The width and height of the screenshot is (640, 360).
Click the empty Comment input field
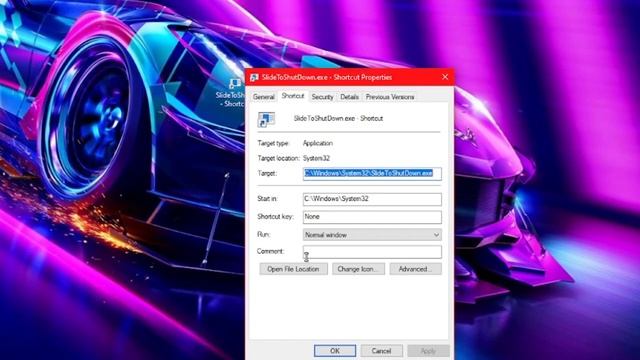click(372, 252)
